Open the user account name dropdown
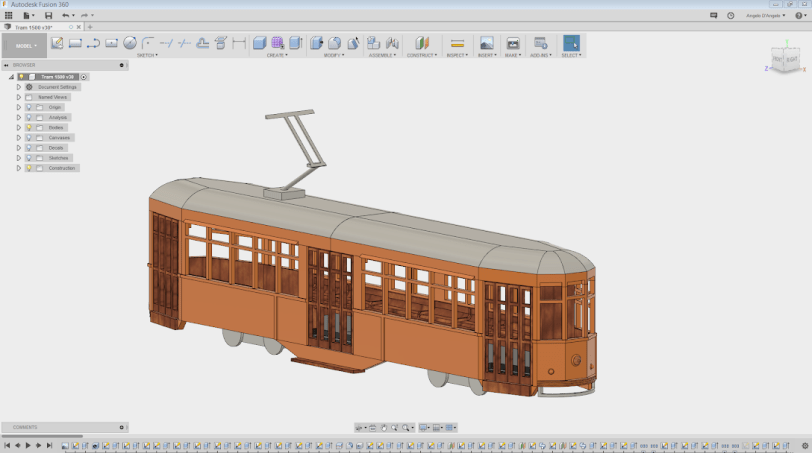The image size is (812, 453). click(765, 16)
